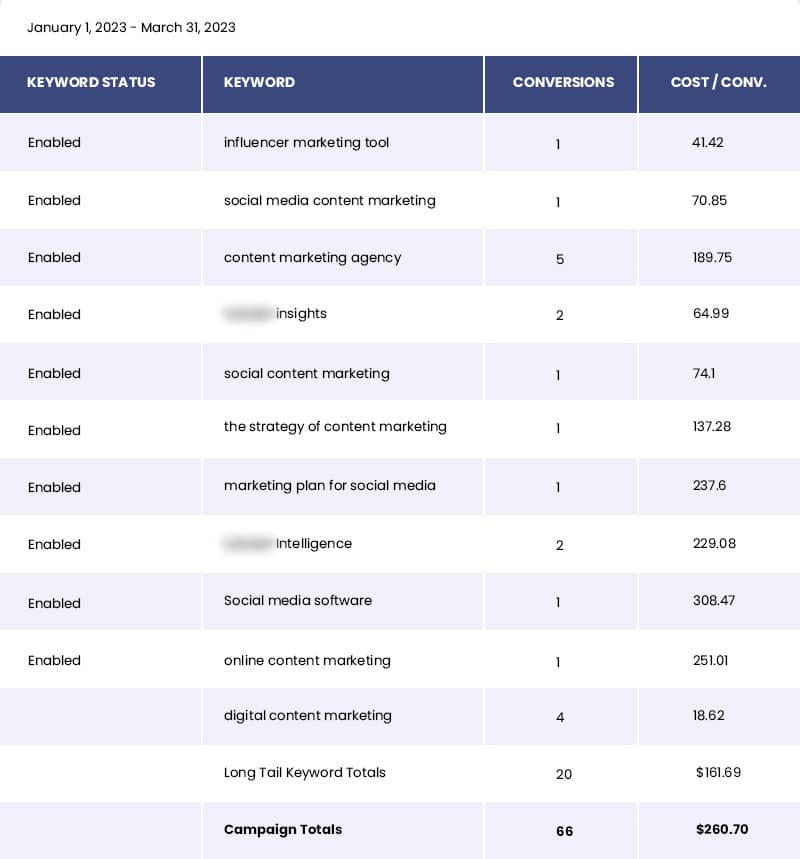The image size is (800, 859).
Task: Select marketing plan for social media keyword
Action: point(329,485)
